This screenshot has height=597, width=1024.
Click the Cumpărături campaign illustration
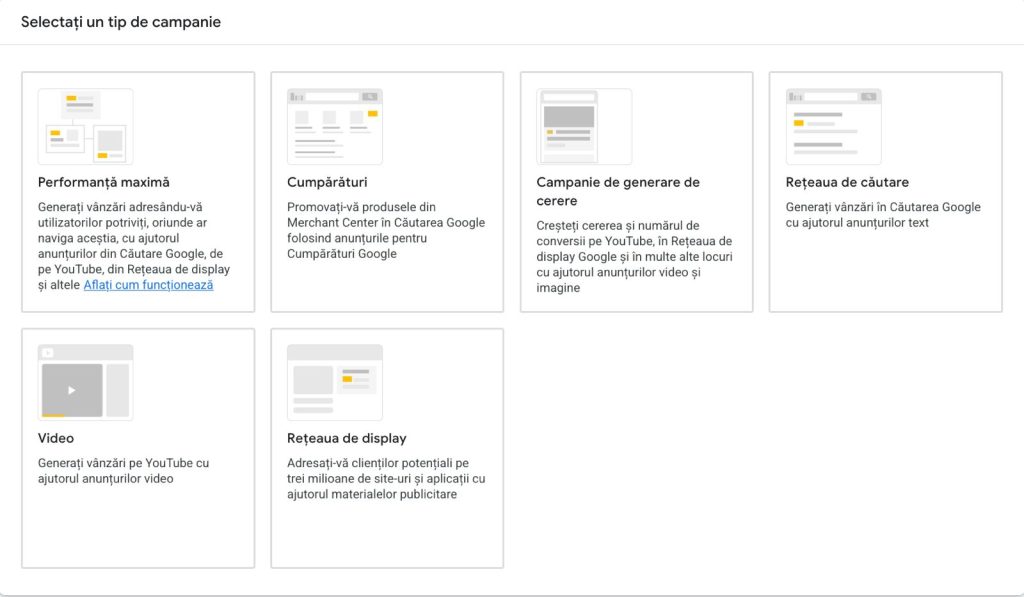(x=335, y=127)
